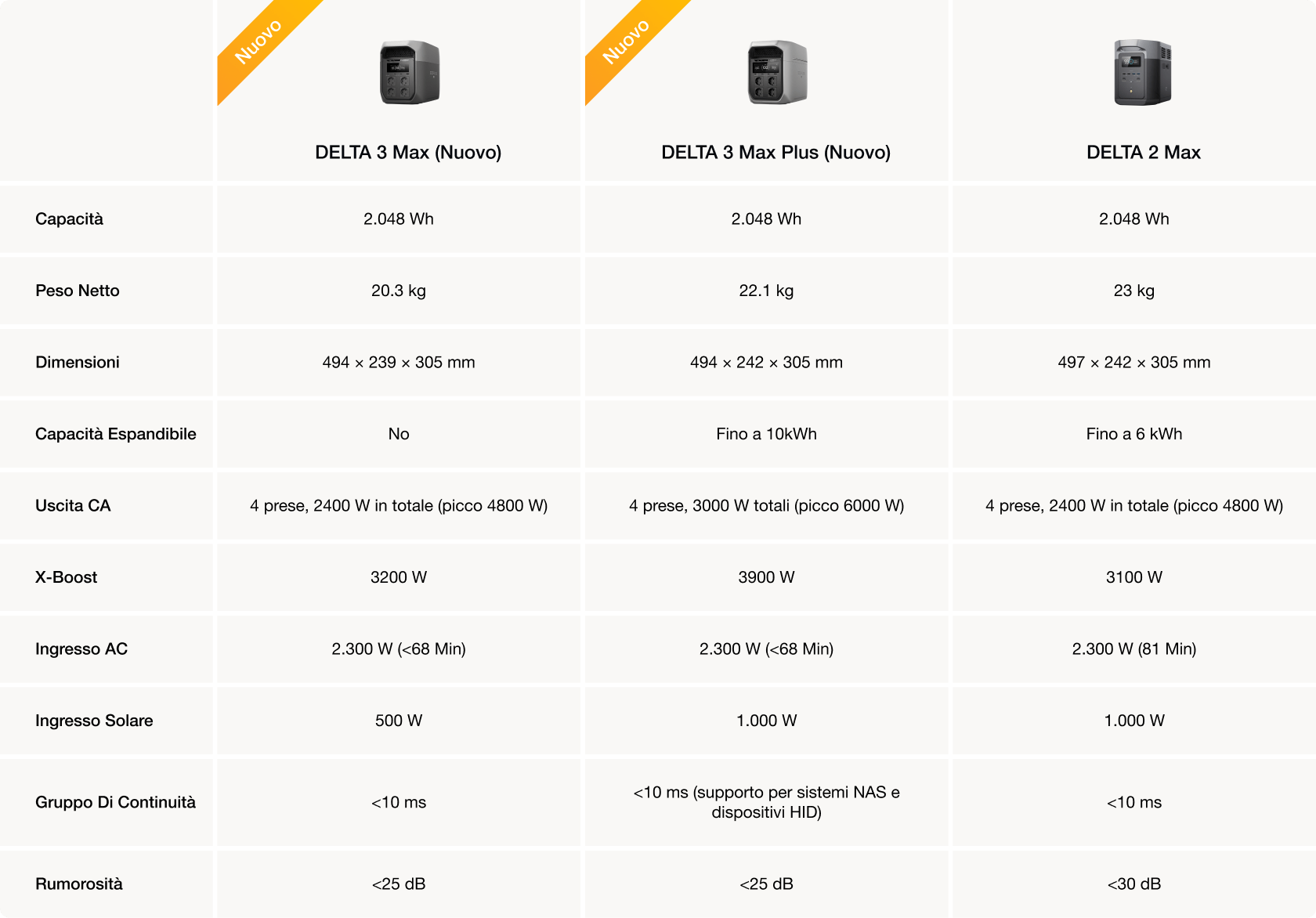Click the Rumorosità row label
This screenshot has height=918, width=1316.
[78, 884]
